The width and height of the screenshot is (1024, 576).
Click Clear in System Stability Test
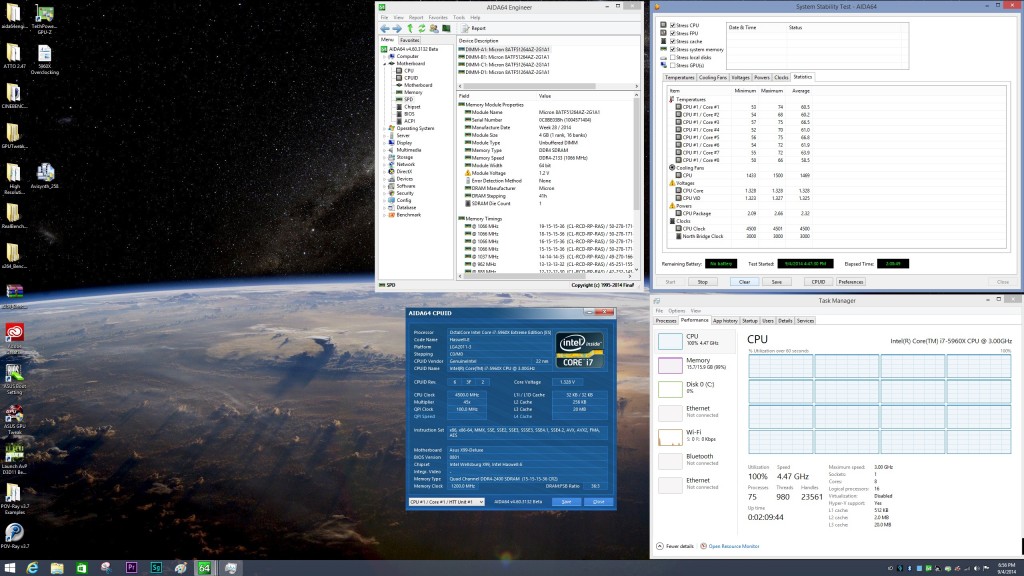pos(744,281)
